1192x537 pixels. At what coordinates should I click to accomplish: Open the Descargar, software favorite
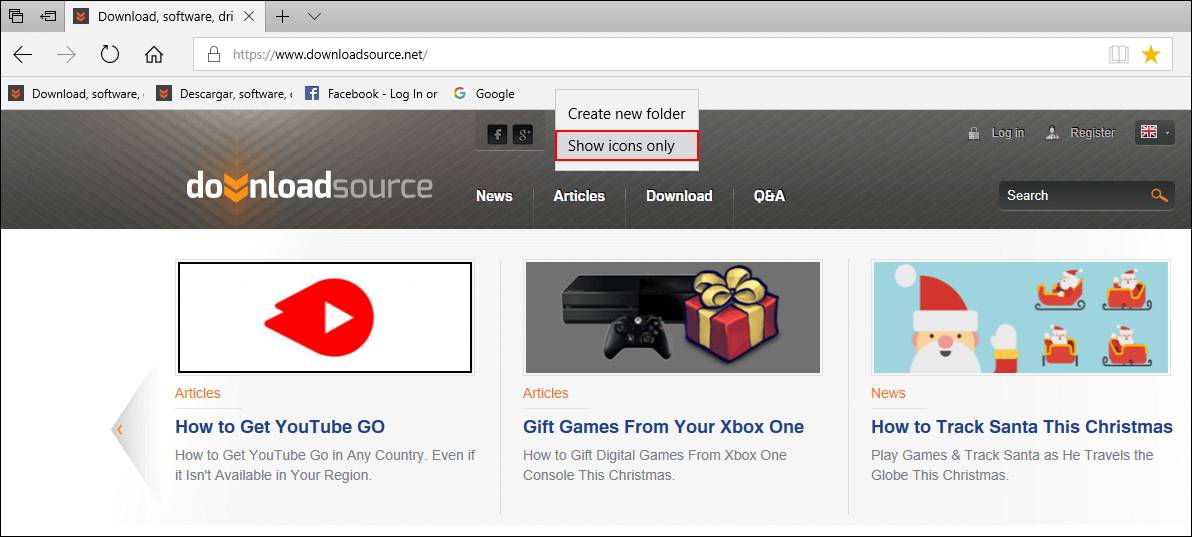pyautogui.click(x=224, y=94)
